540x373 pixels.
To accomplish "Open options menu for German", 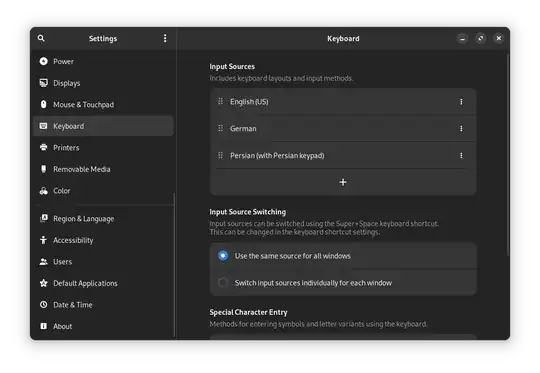I will pos(461,128).
